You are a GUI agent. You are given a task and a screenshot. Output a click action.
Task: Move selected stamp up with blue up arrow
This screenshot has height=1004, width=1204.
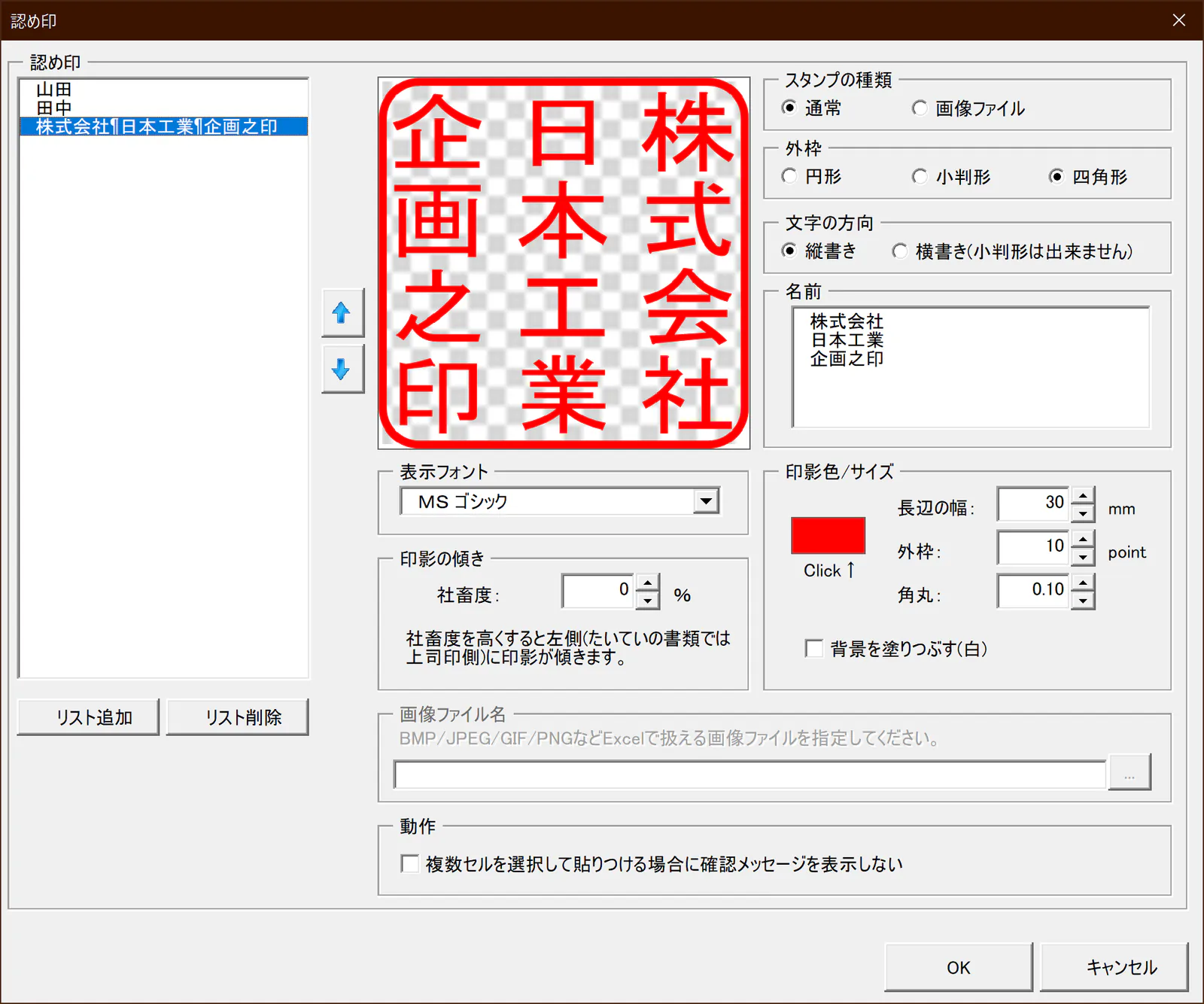(342, 312)
